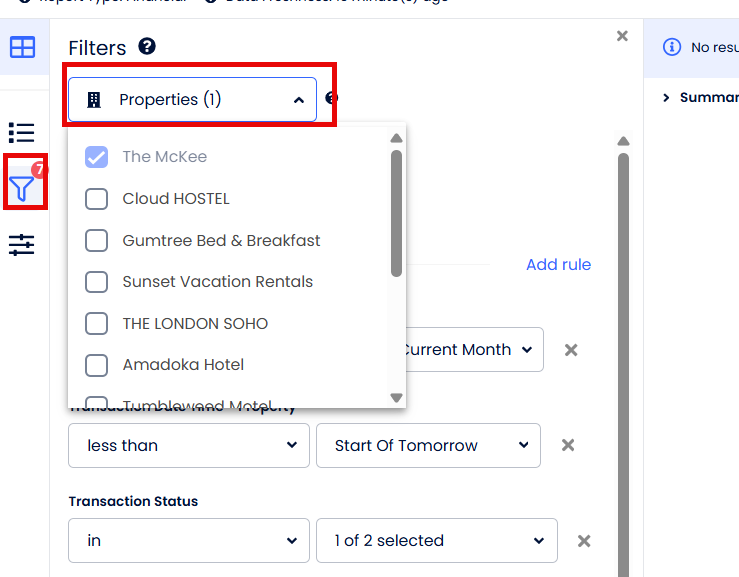Screen dimensions: 739x577
Task: Check the Cloud HOSTEL checkbox
Action: tap(97, 199)
